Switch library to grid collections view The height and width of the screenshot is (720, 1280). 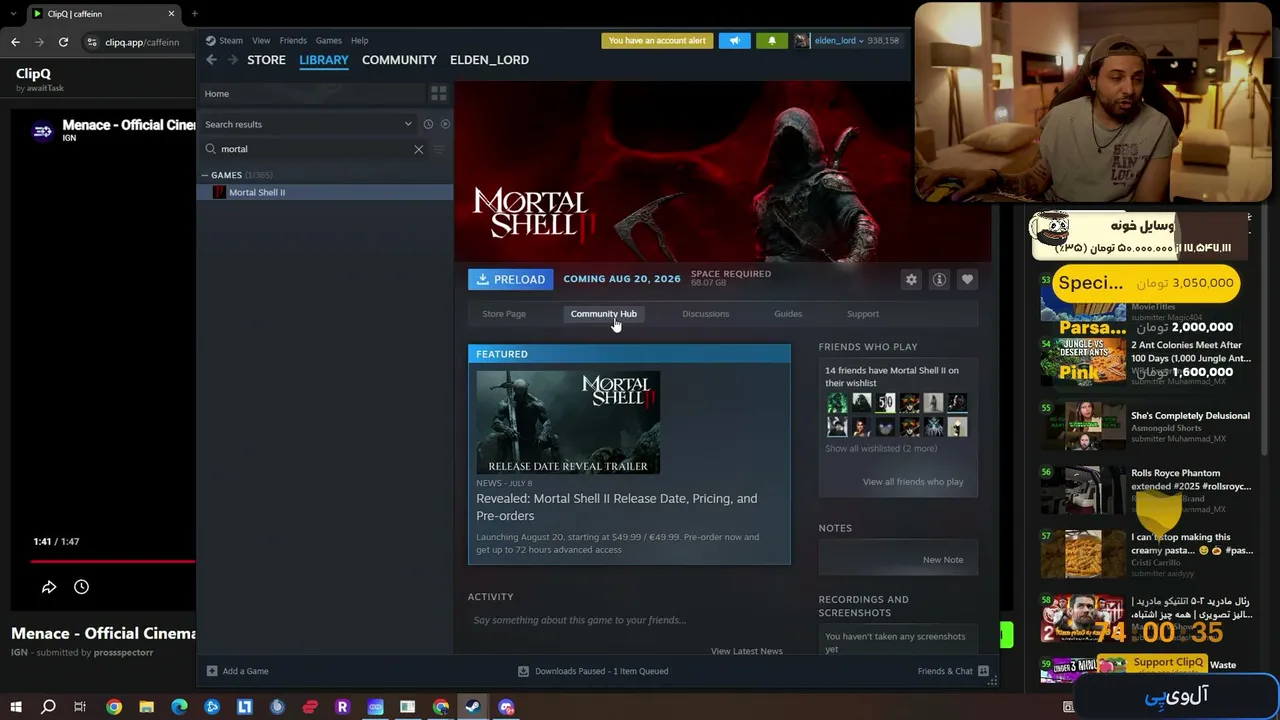pos(438,93)
